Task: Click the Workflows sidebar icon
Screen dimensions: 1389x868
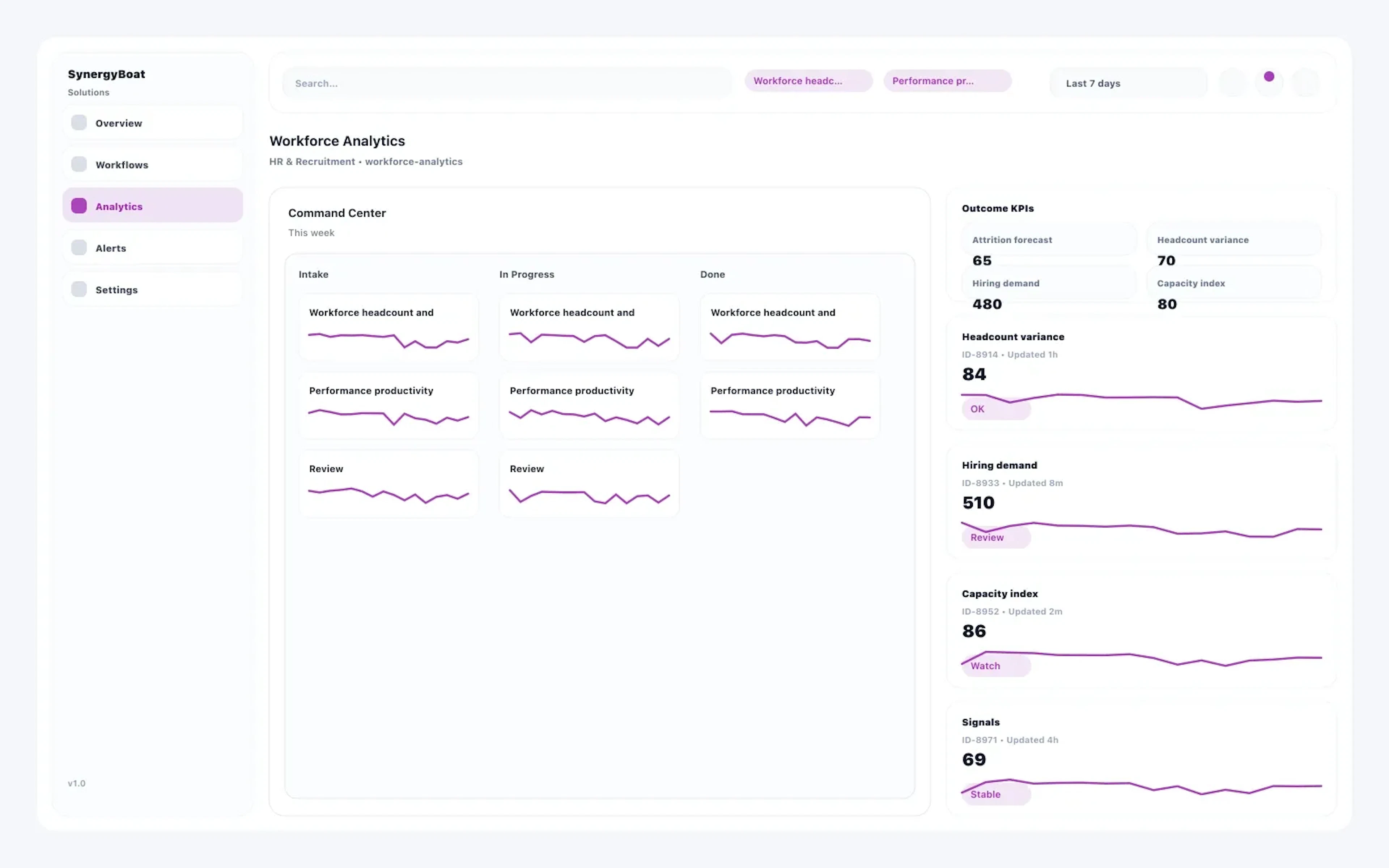Action: [78, 164]
